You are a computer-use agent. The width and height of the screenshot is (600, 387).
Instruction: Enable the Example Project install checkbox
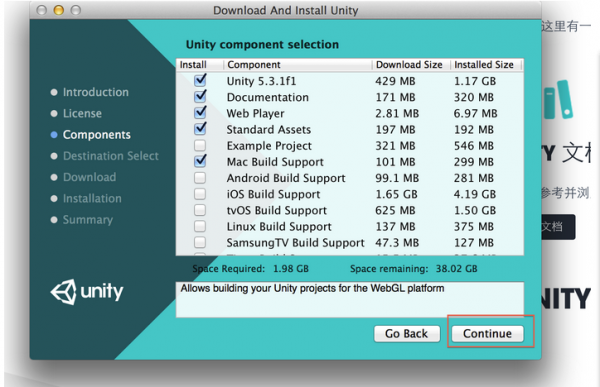pyautogui.click(x=200, y=145)
